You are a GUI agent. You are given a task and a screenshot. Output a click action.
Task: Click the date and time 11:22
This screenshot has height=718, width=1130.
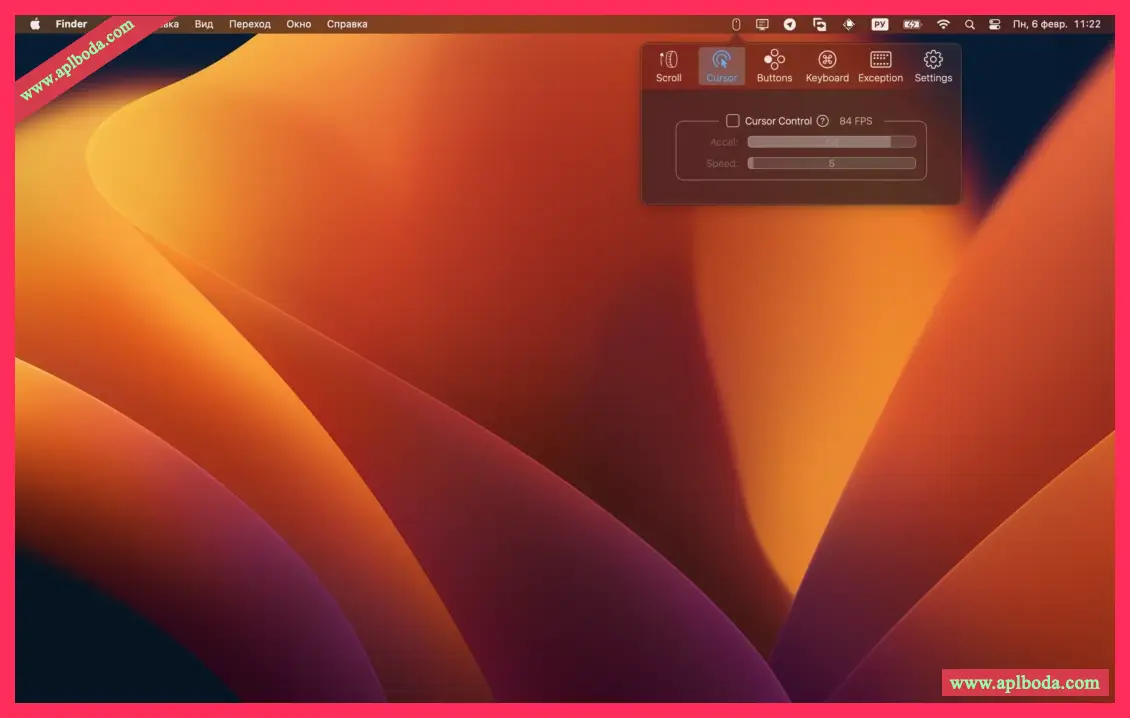[1056, 24]
